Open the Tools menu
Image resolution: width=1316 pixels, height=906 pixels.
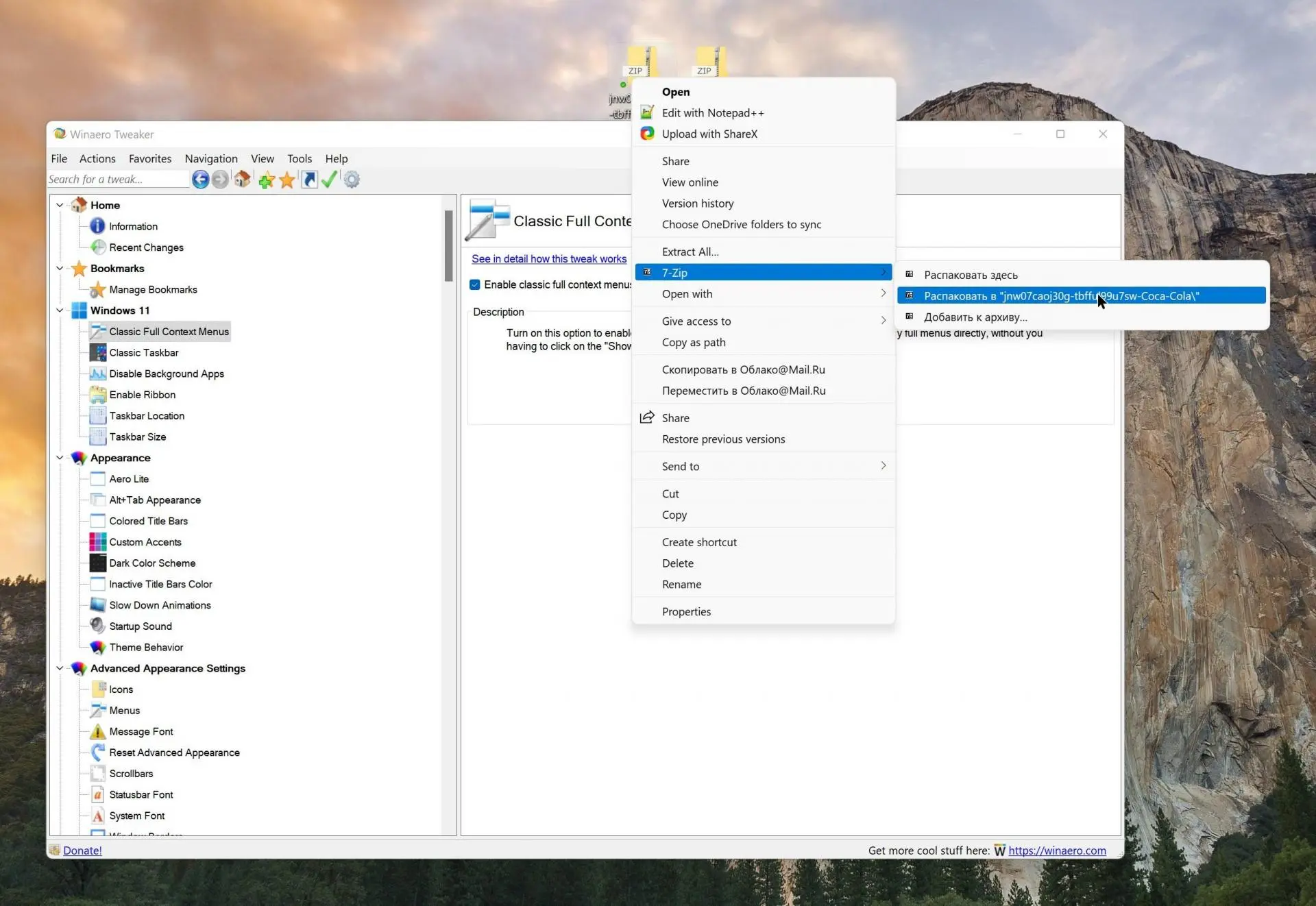(300, 158)
